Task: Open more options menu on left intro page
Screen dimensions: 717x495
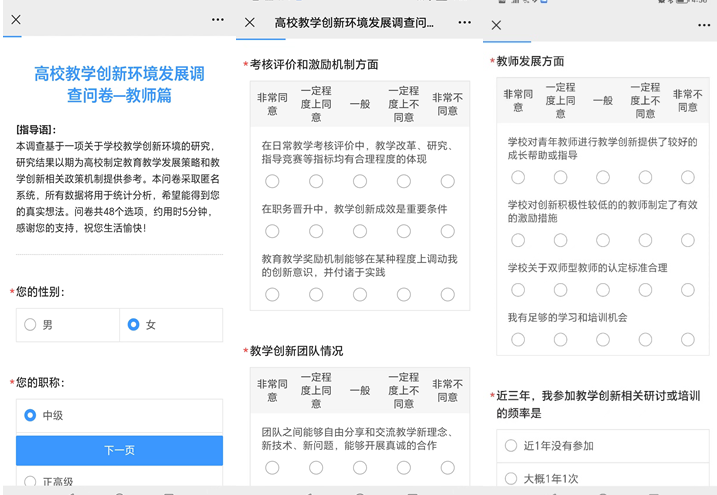Action: [x=218, y=20]
